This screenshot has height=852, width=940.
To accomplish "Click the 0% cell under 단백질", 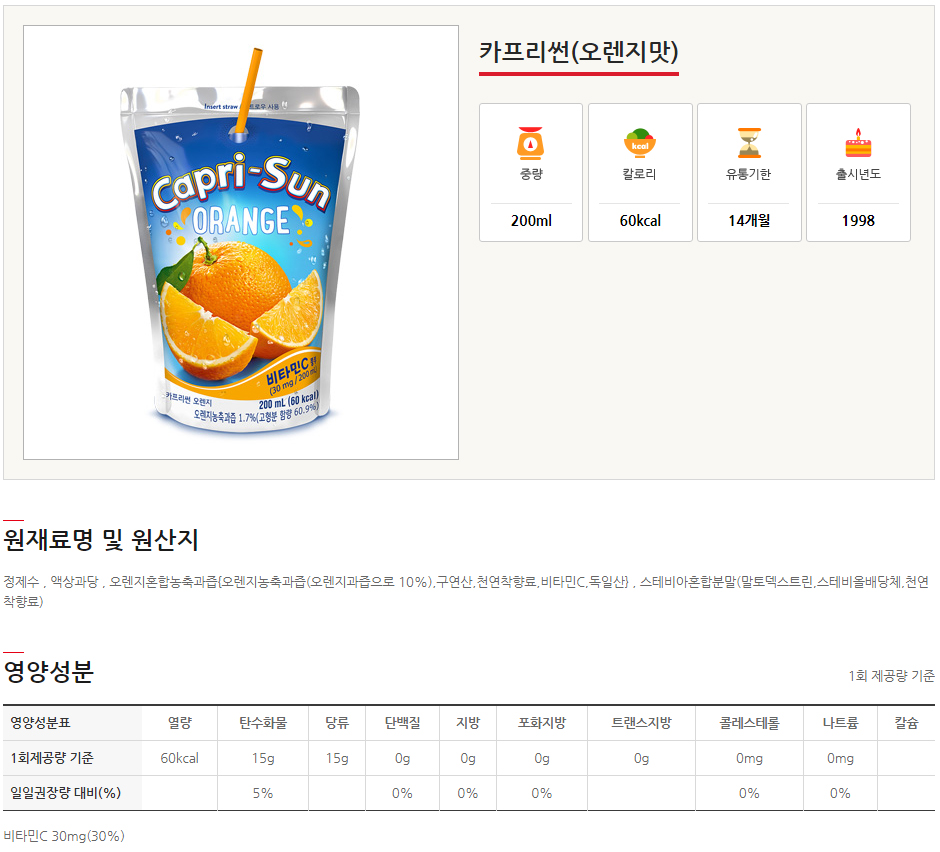I will pos(402,793).
